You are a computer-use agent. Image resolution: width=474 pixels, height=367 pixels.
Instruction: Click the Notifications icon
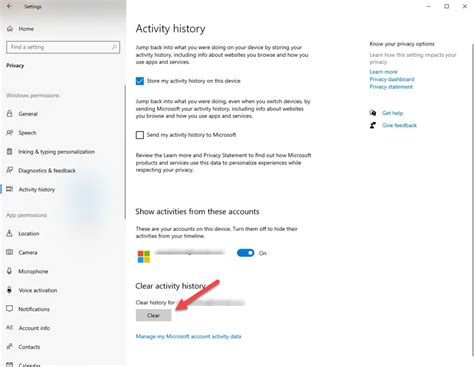point(10,309)
